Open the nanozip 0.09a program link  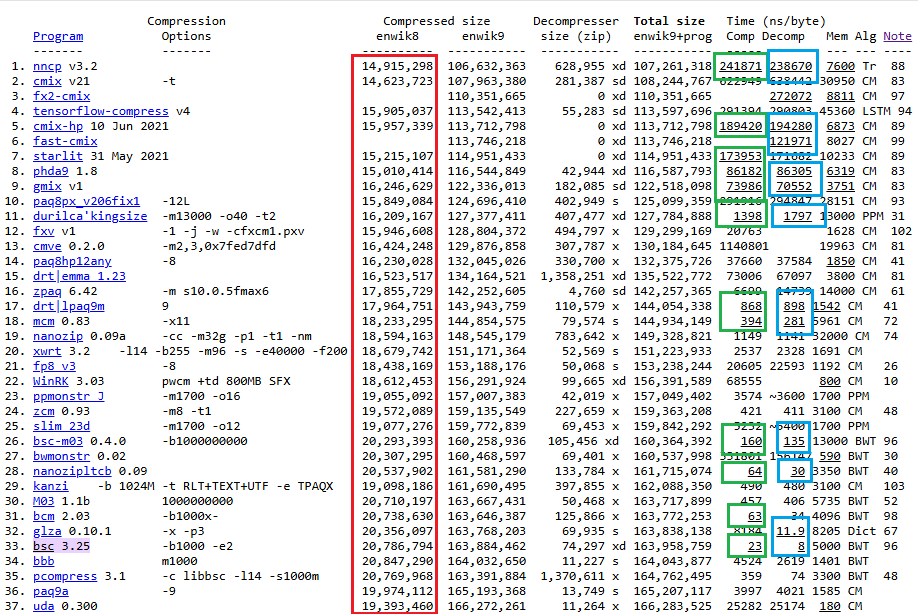click(x=58, y=337)
